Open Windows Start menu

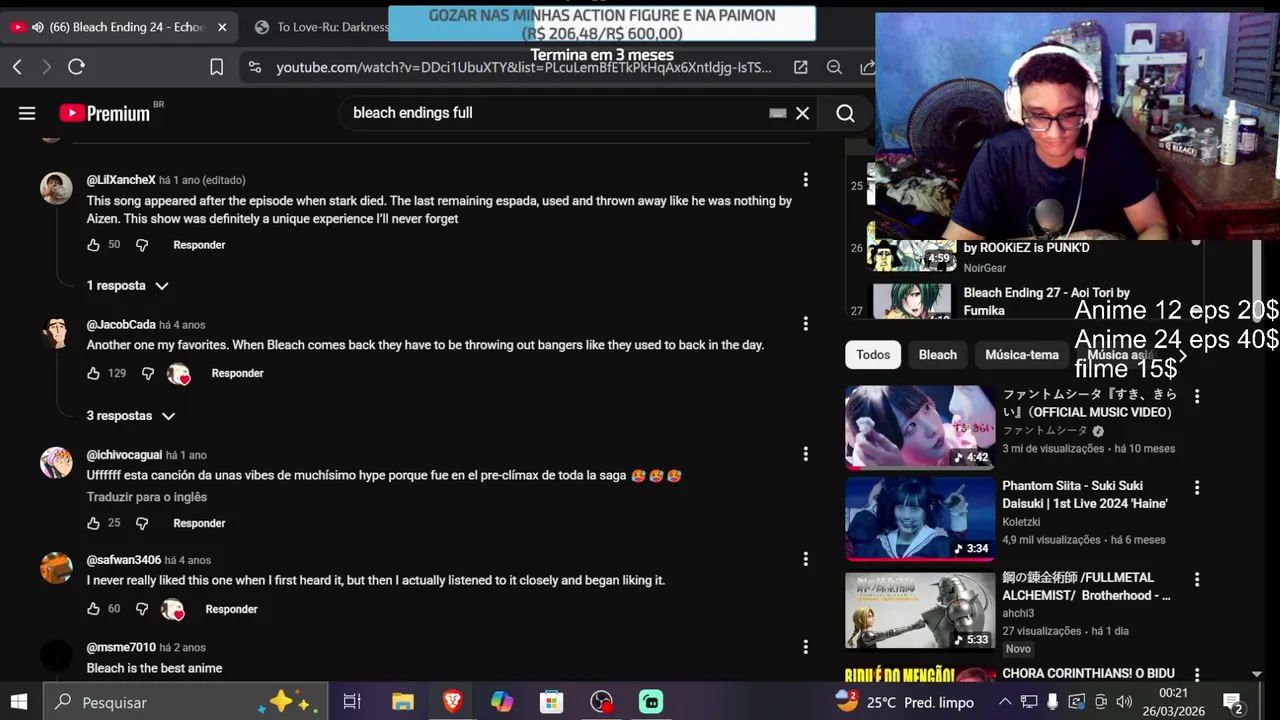pos(19,702)
